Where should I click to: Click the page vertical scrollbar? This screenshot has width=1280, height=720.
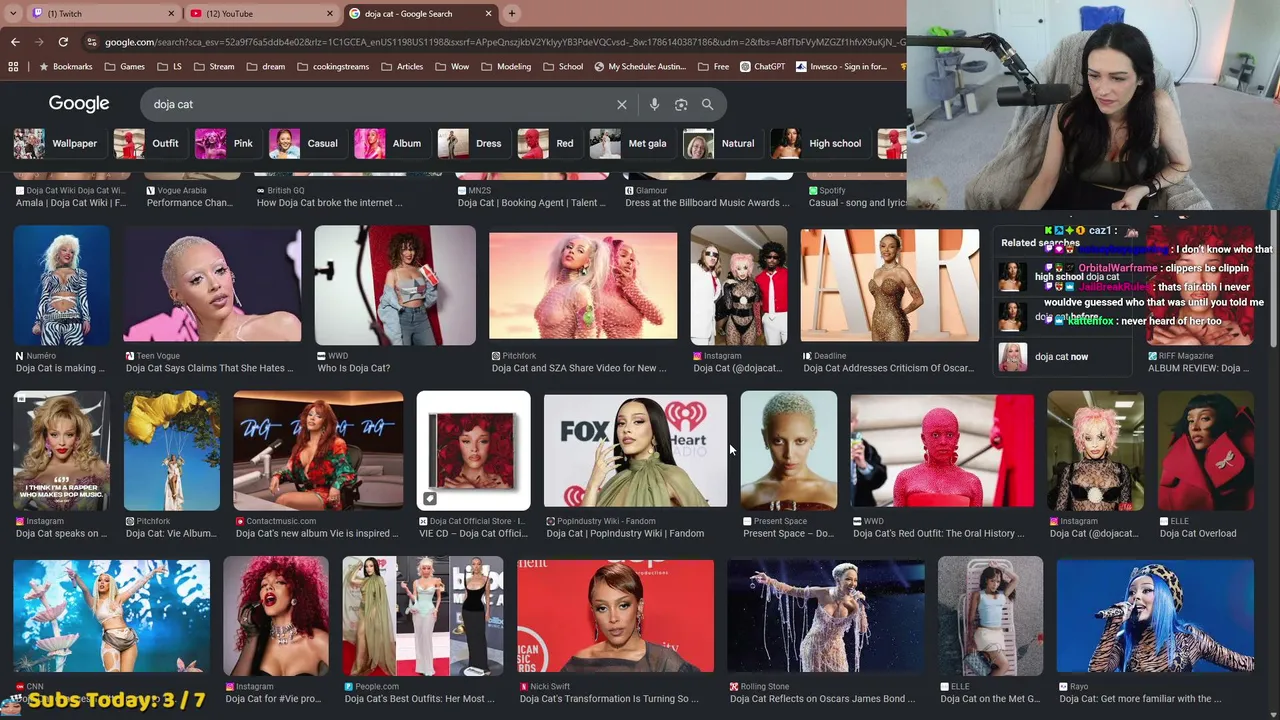tap(1273, 280)
